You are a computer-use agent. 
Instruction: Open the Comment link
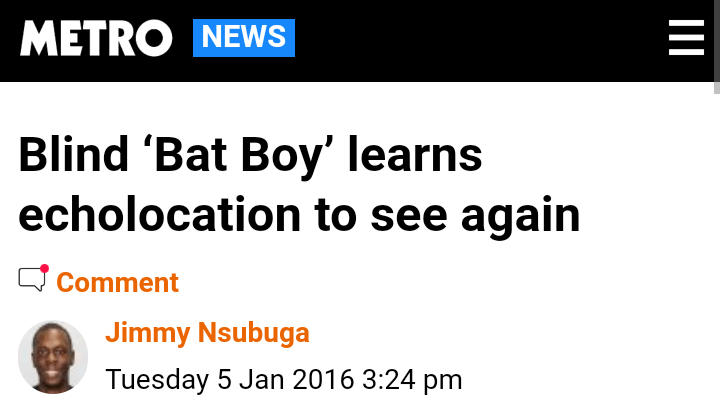tap(117, 282)
